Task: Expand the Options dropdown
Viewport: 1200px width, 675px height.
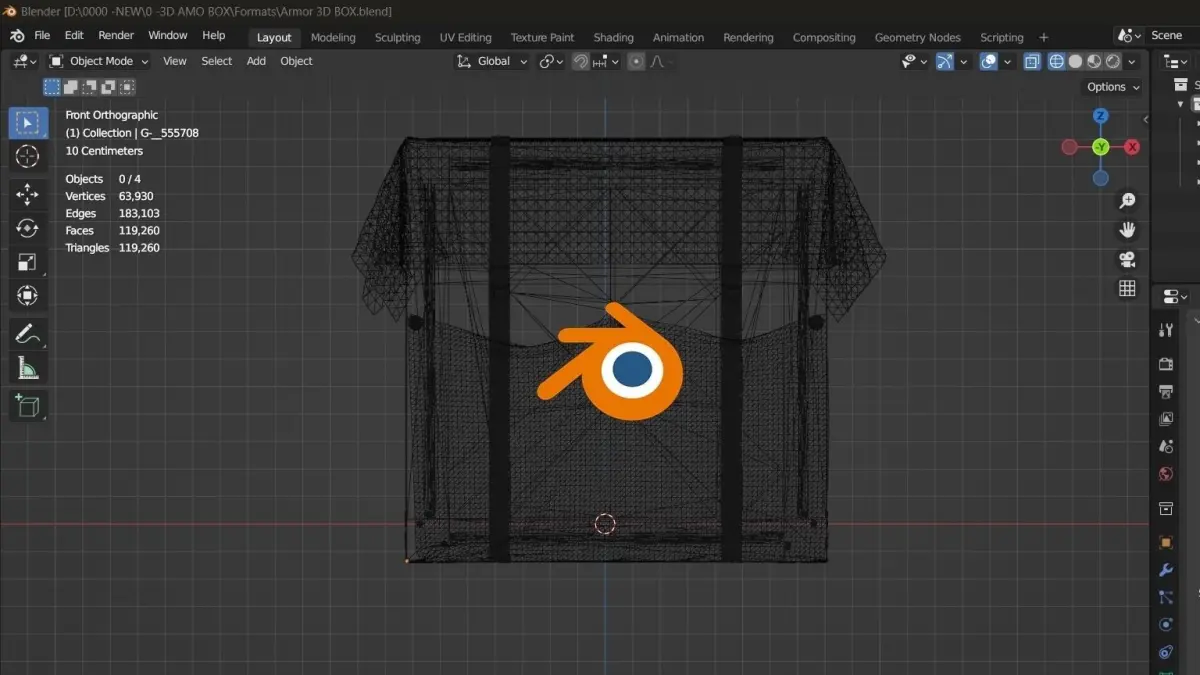Action: pos(1114,87)
